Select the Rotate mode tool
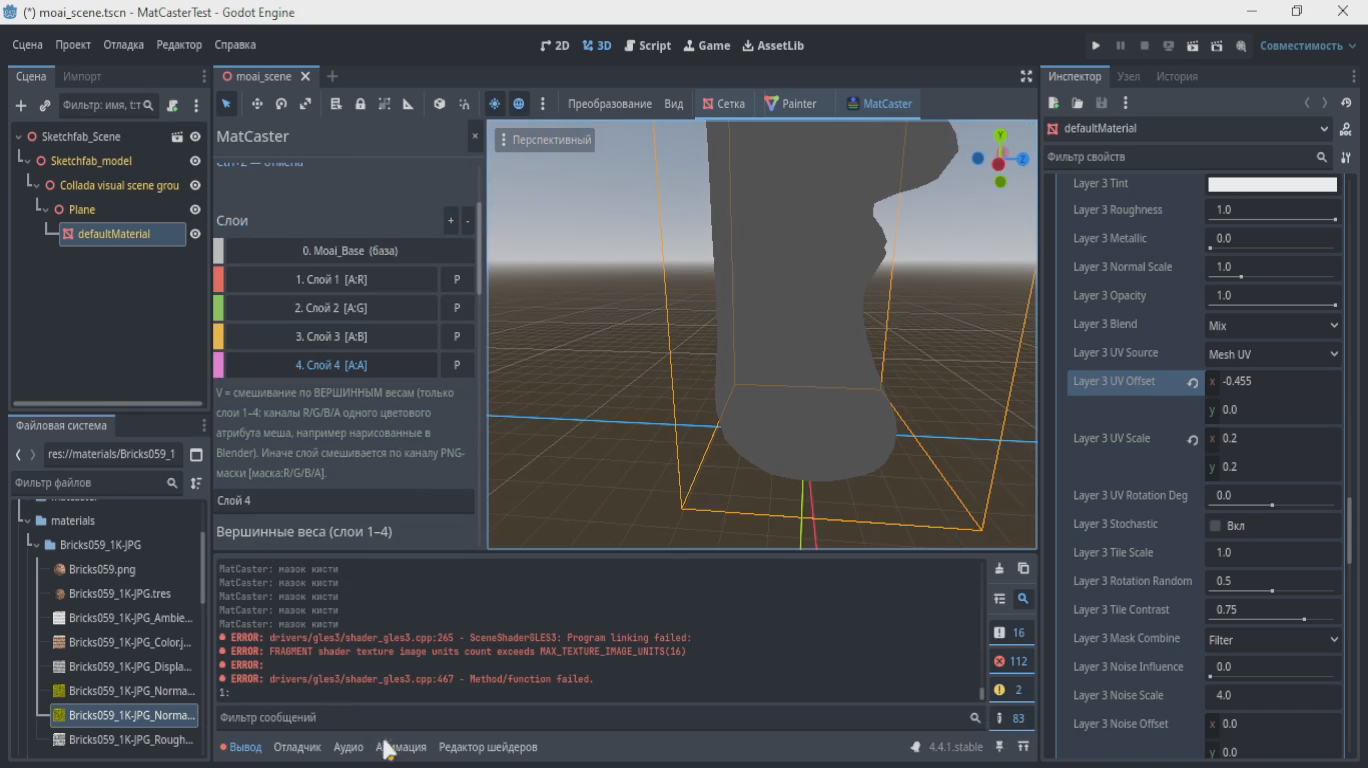The height and width of the screenshot is (768, 1368). (281, 104)
